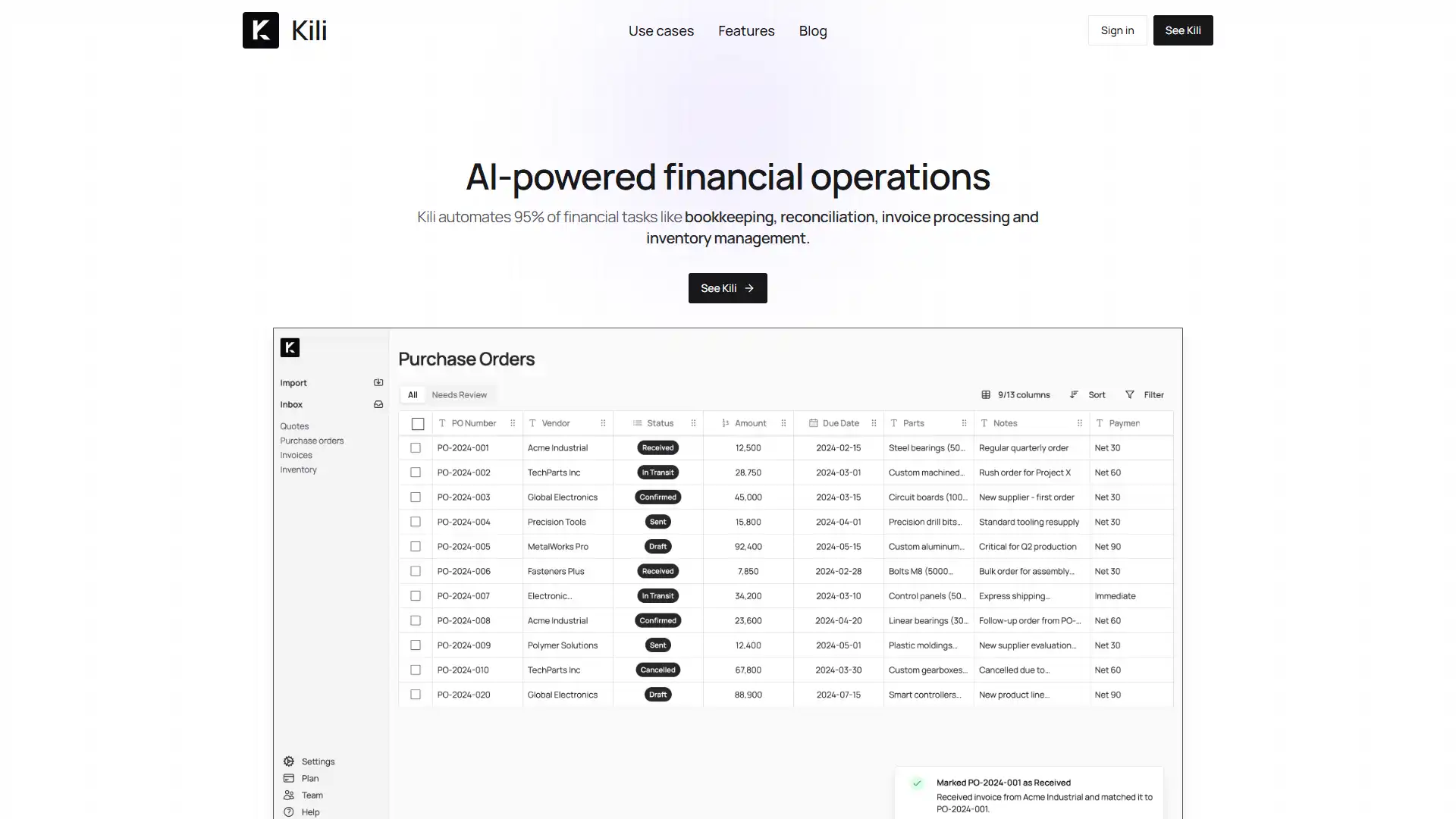Click the Help icon in sidebar
1456x819 pixels.
tap(289, 811)
